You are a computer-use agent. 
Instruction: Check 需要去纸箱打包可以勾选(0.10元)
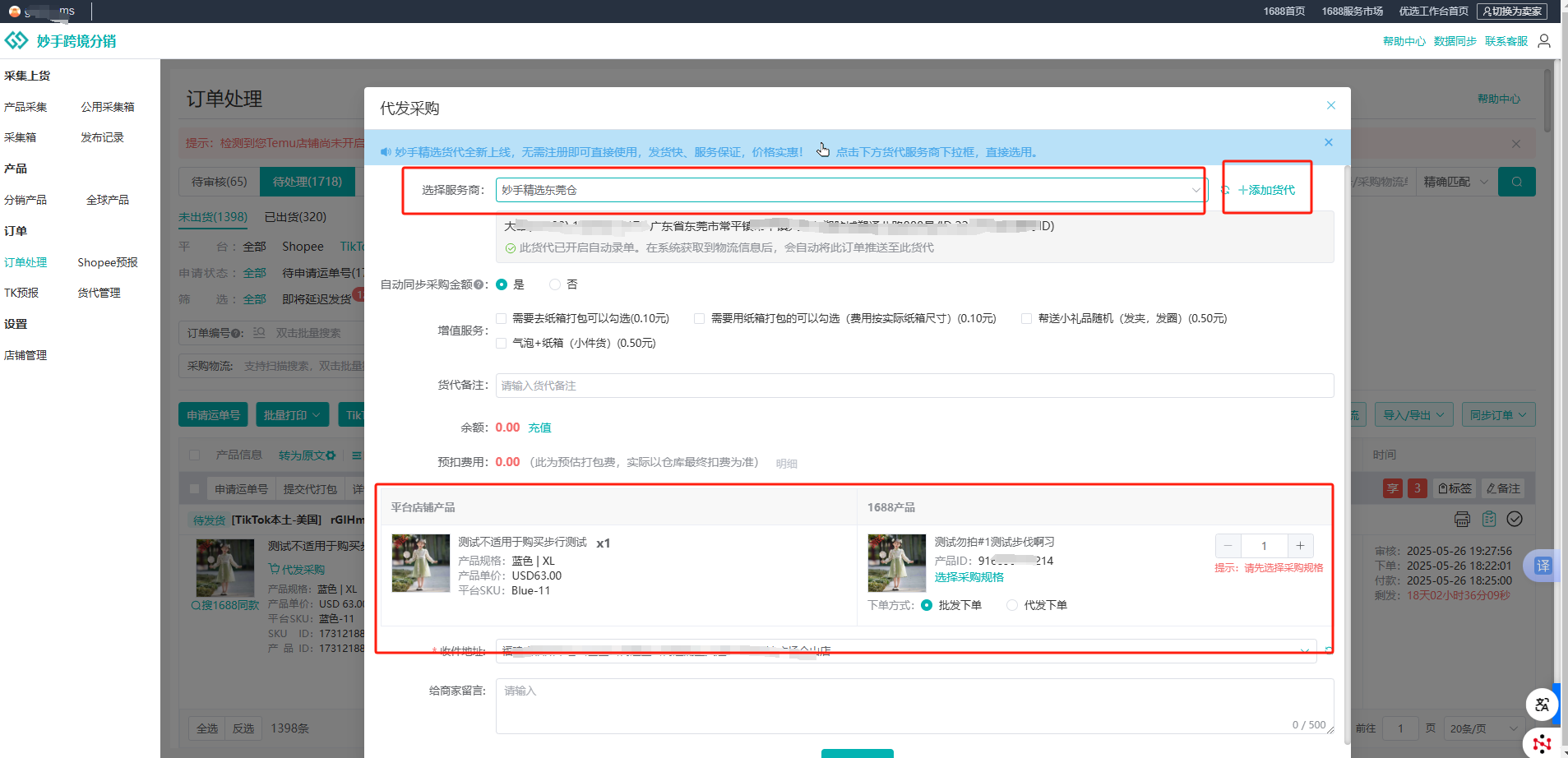point(501,318)
